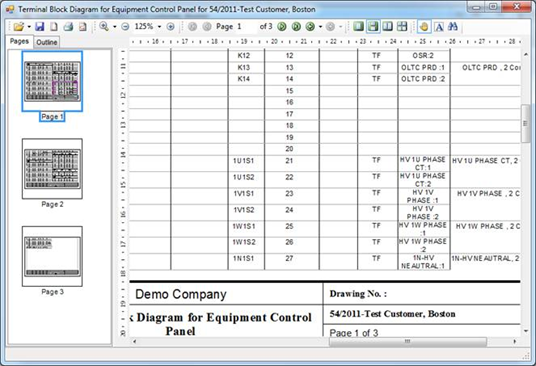536x366 pixels.
Task: Switch to the Outline tab
Action: (x=46, y=42)
